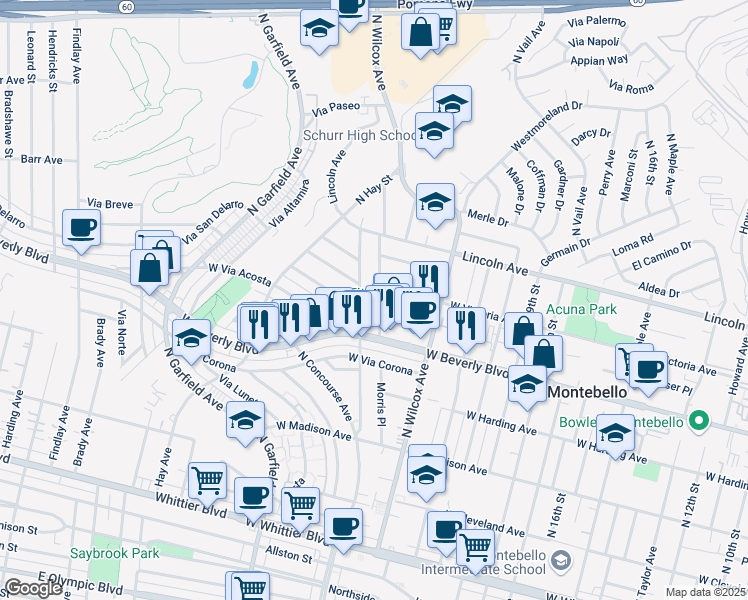Image resolution: width=748 pixels, height=600 pixels.
Task: Select the front shopping bag marker near Via San Delarro
Action: pyautogui.click(x=149, y=271)
